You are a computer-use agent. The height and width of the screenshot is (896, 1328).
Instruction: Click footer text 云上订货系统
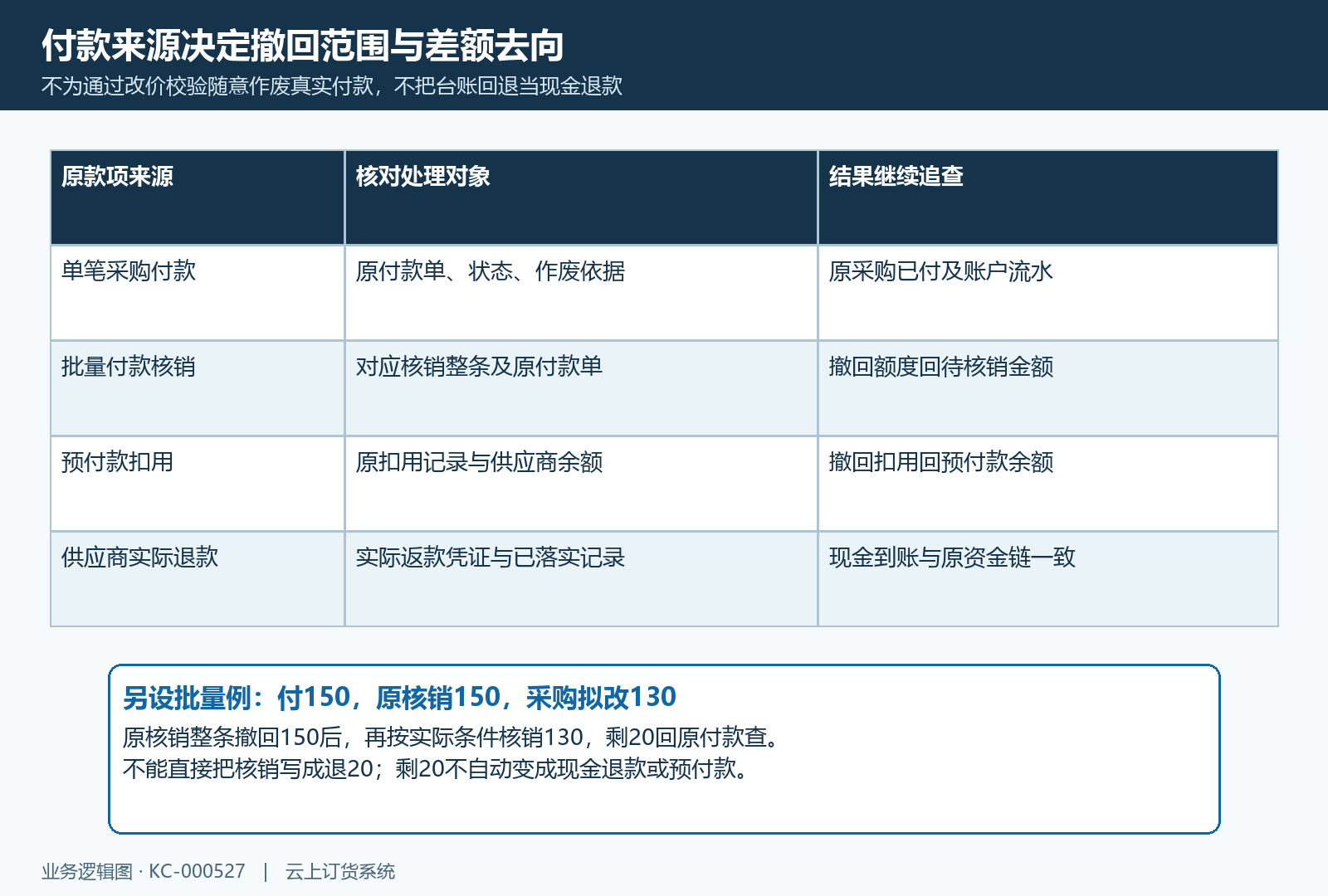tap(340, 872)
